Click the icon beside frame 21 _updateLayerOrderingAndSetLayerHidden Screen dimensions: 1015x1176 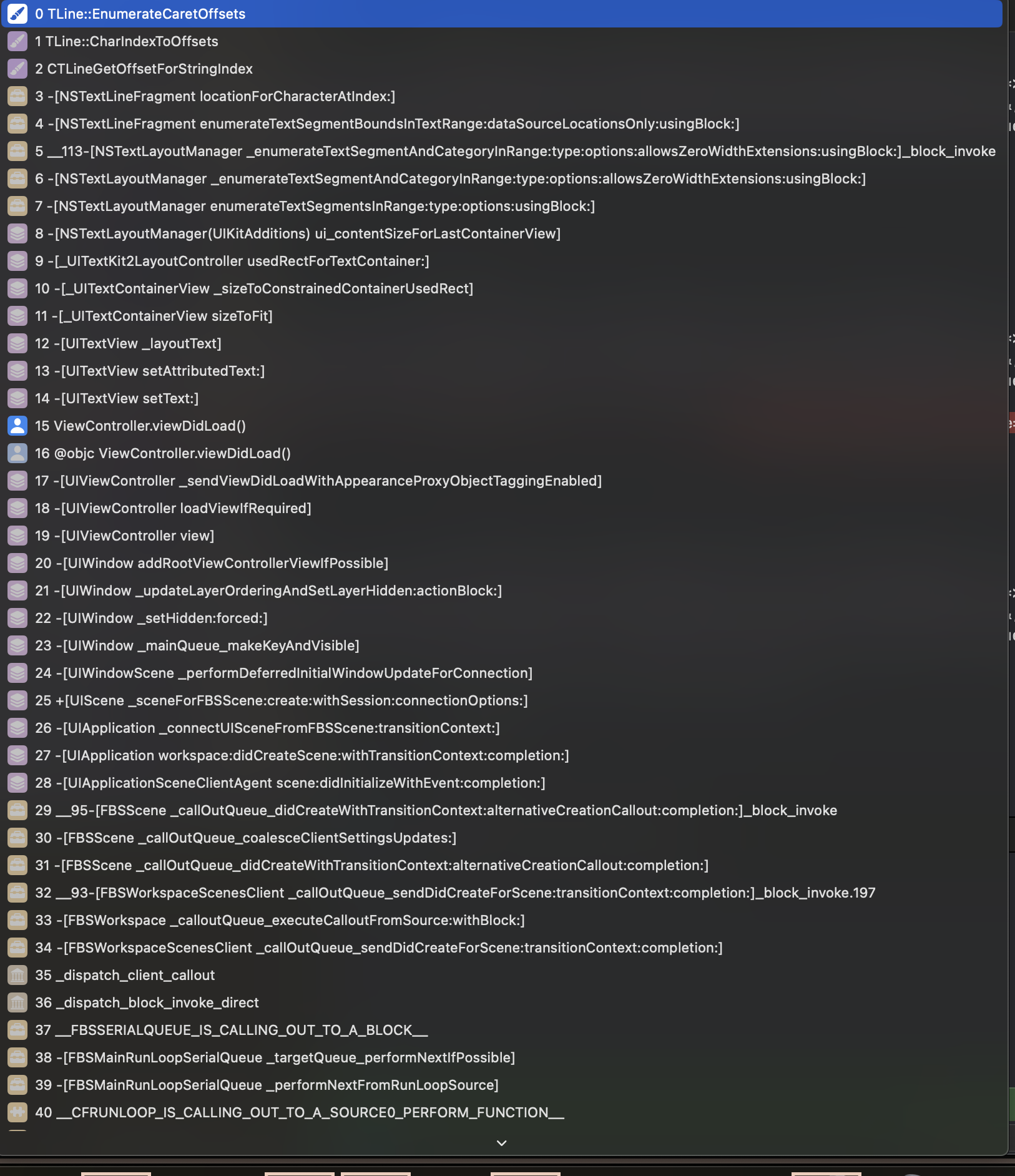(x=17, y=590)
